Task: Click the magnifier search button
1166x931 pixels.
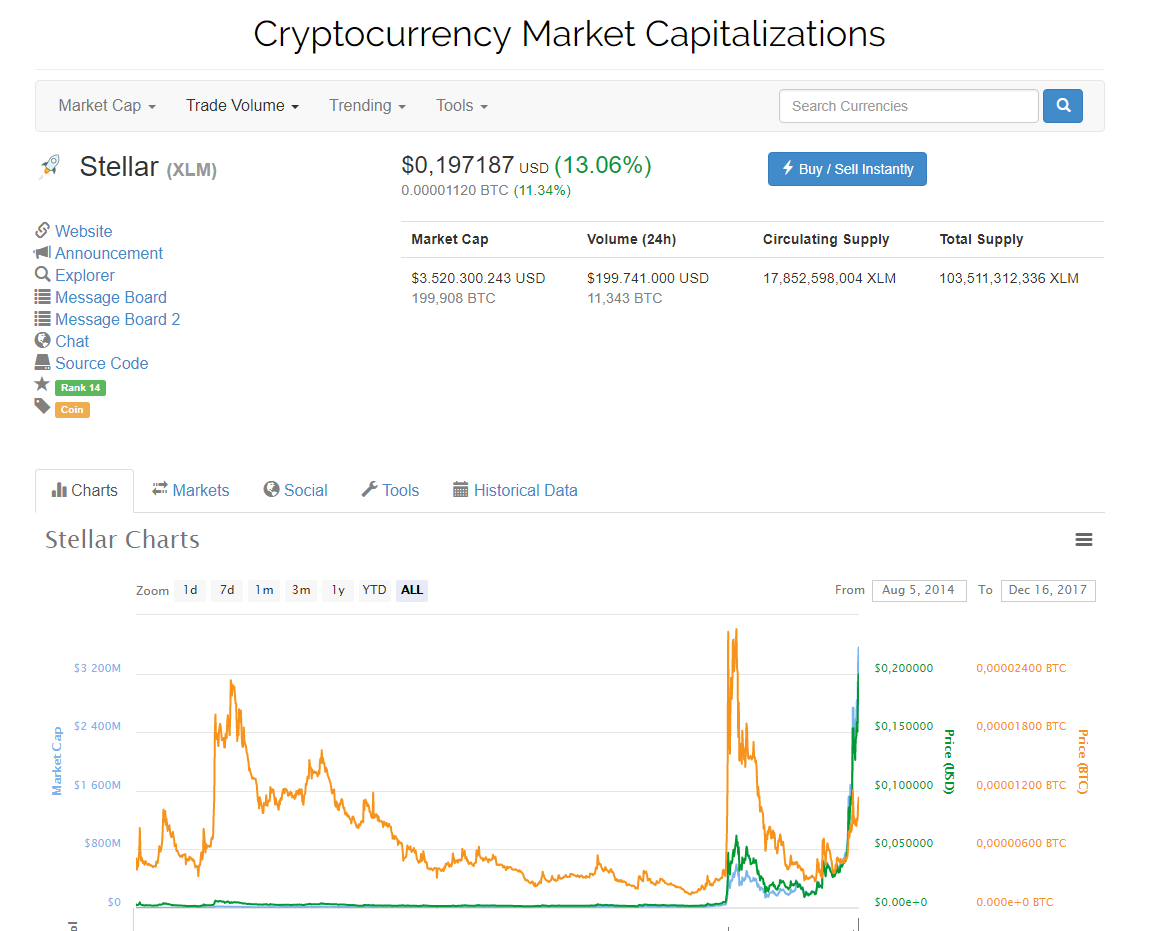Action: coord(1062,105)
